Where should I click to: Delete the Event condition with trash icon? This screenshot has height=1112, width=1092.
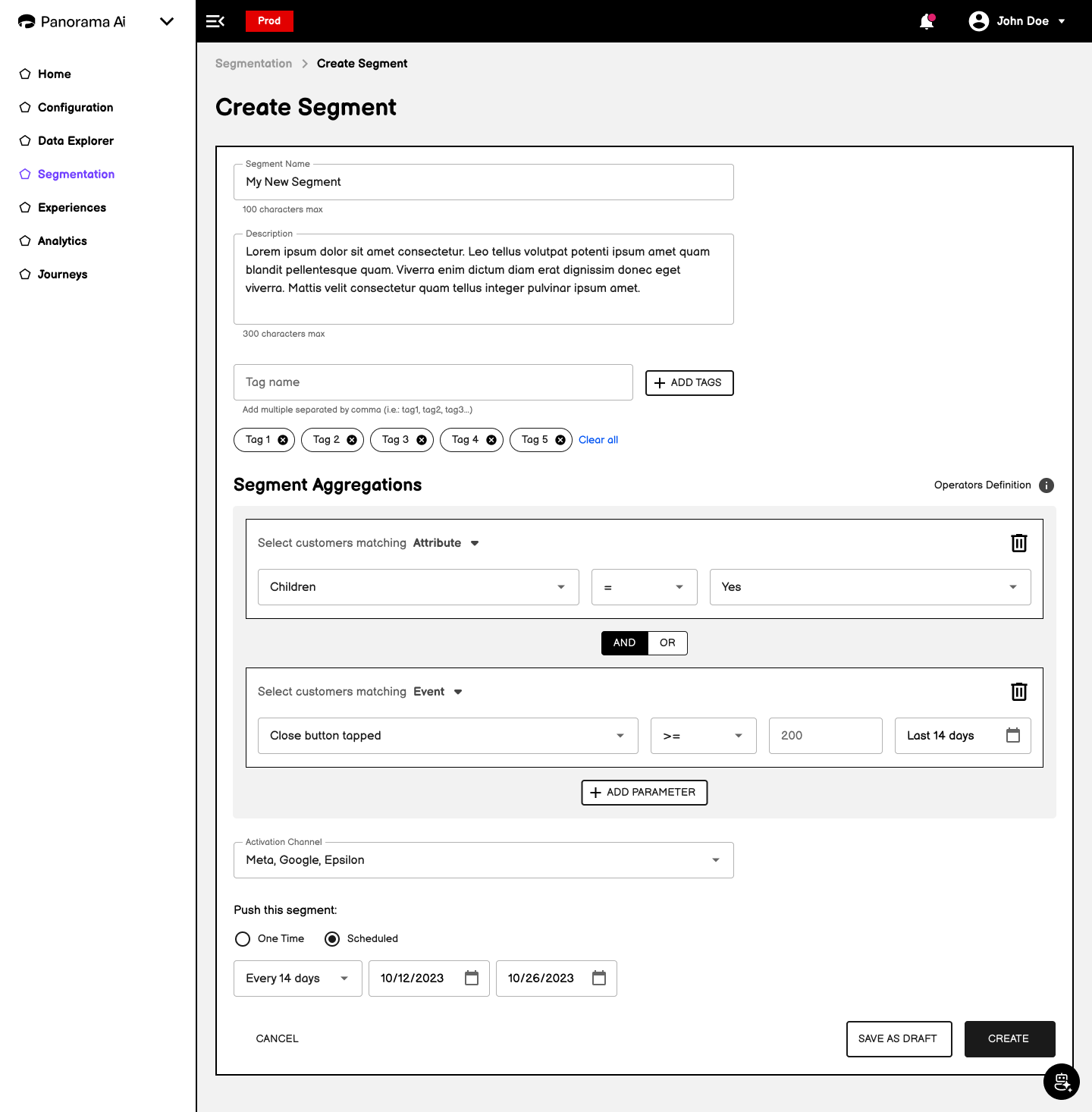click(x=1019, y=692)
